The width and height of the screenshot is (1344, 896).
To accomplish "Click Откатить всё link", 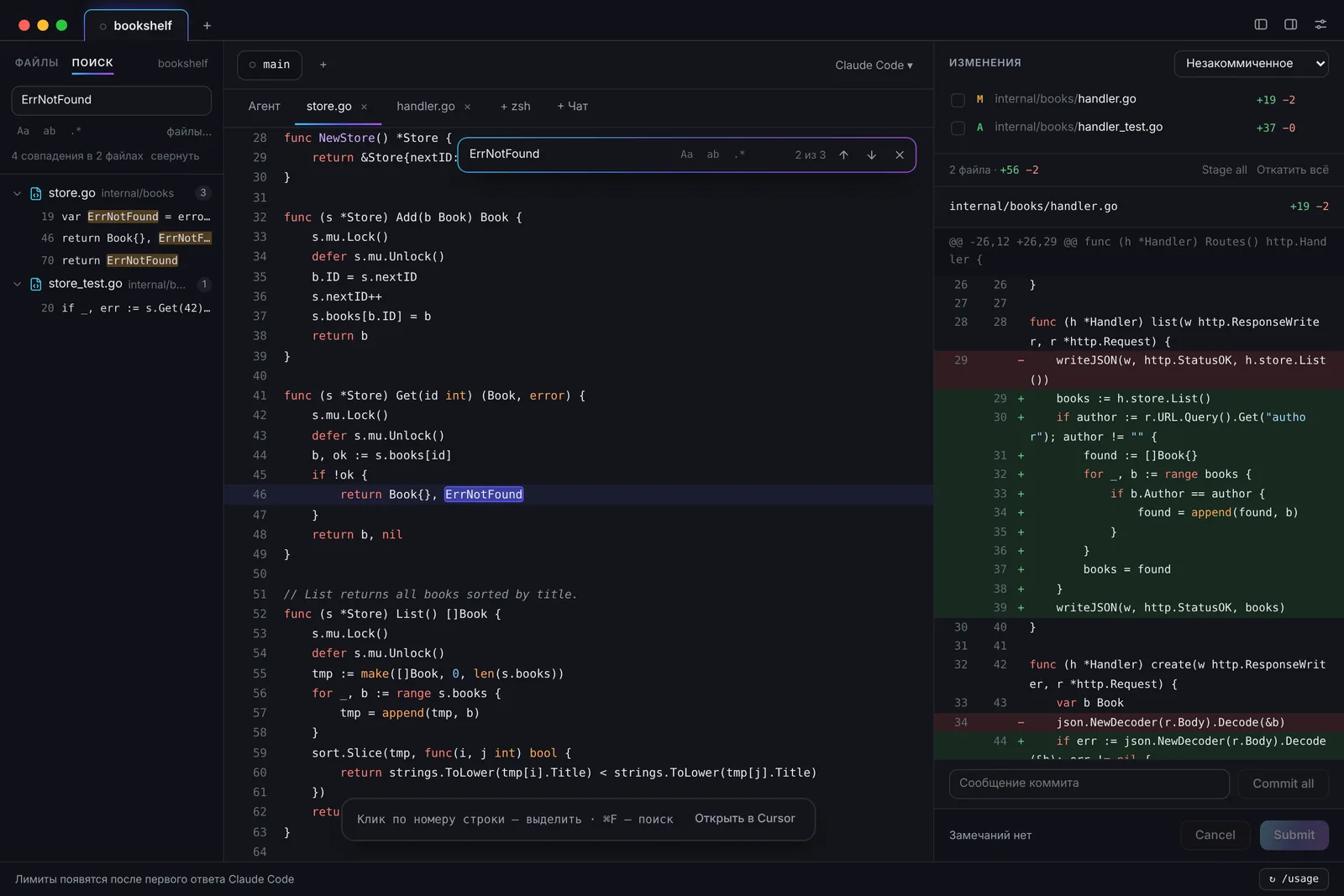I will (1292, 170).
